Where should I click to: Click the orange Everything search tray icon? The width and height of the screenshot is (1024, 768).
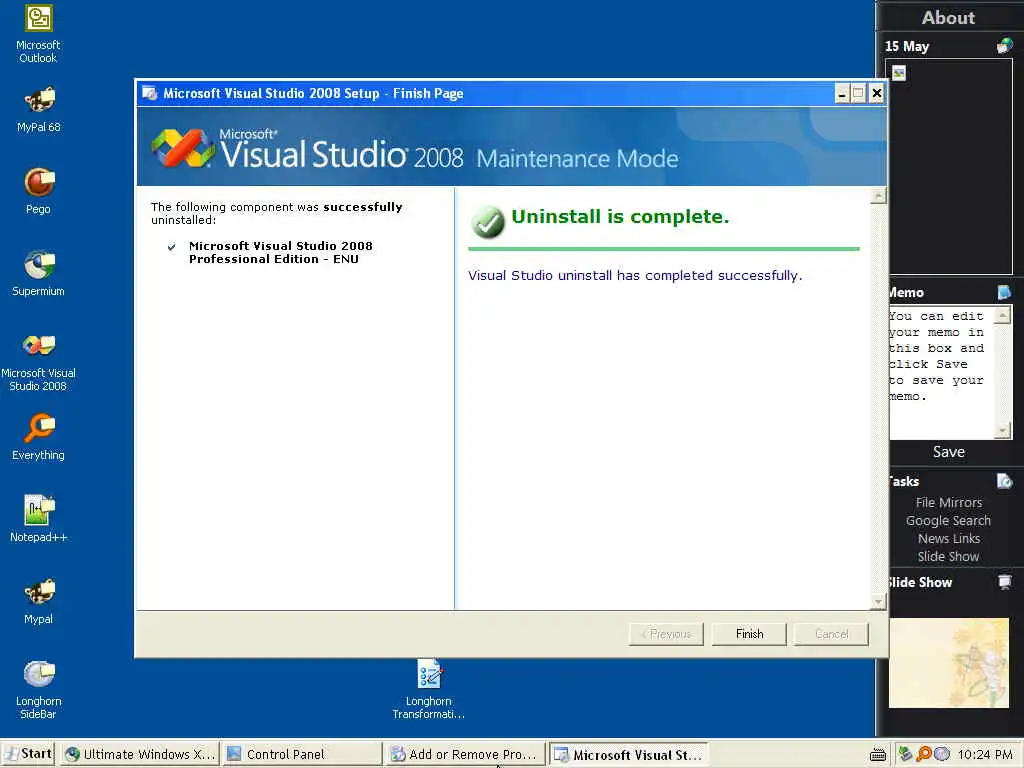(x=923, y=754)
